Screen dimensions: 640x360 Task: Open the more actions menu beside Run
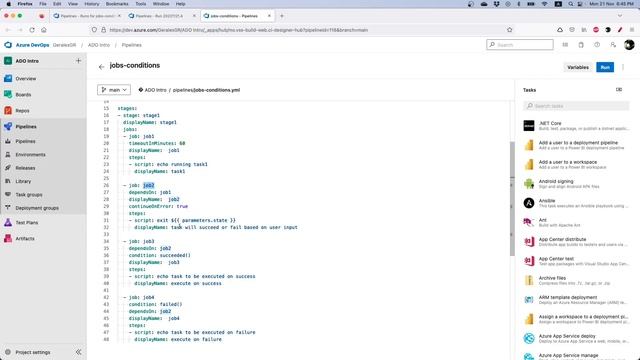pos(623,67)
